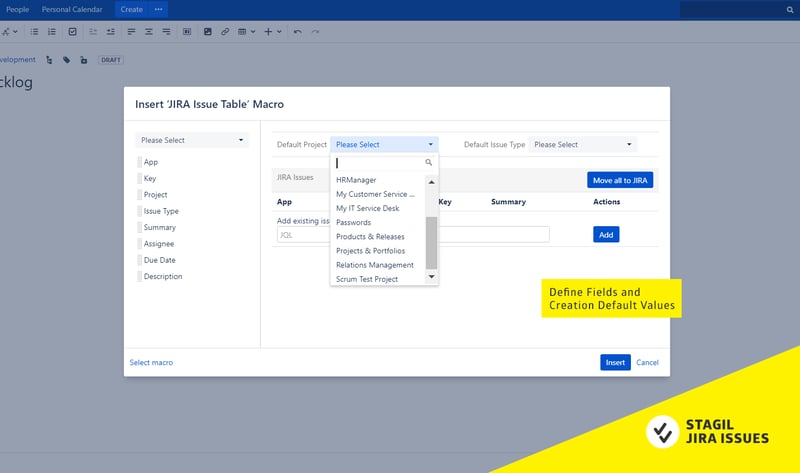Viewport: 800px width, 473px height.
Task: Toggle the Key field checkbox
Action: tap(139, 179)
